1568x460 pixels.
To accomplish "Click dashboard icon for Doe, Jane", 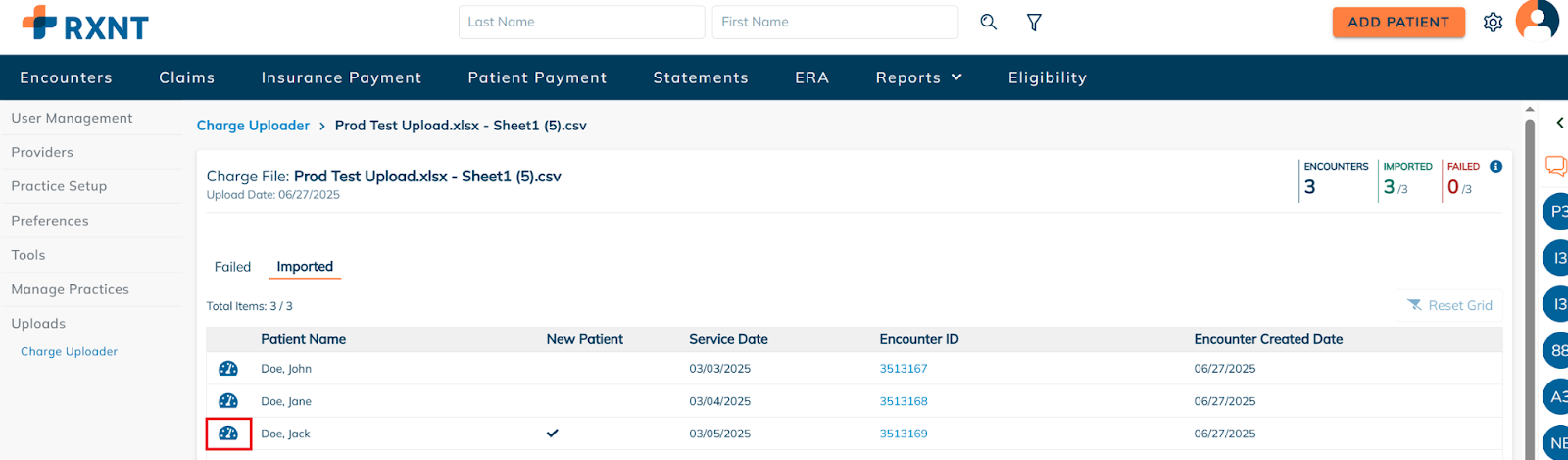I will coord(228,401).
